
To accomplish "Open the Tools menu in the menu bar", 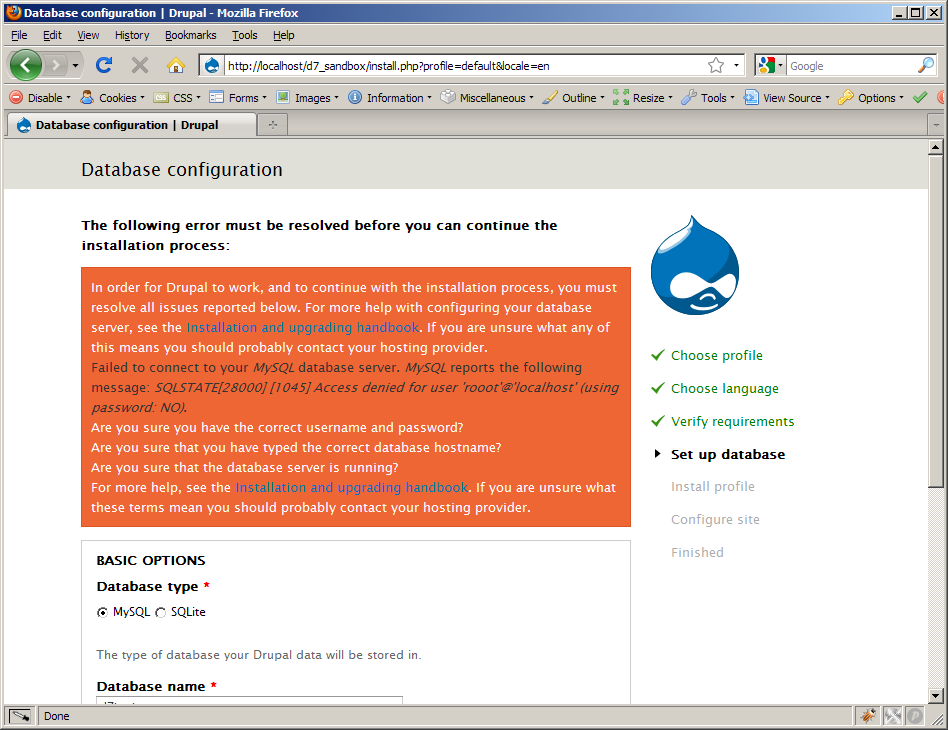I will (245, 35).
